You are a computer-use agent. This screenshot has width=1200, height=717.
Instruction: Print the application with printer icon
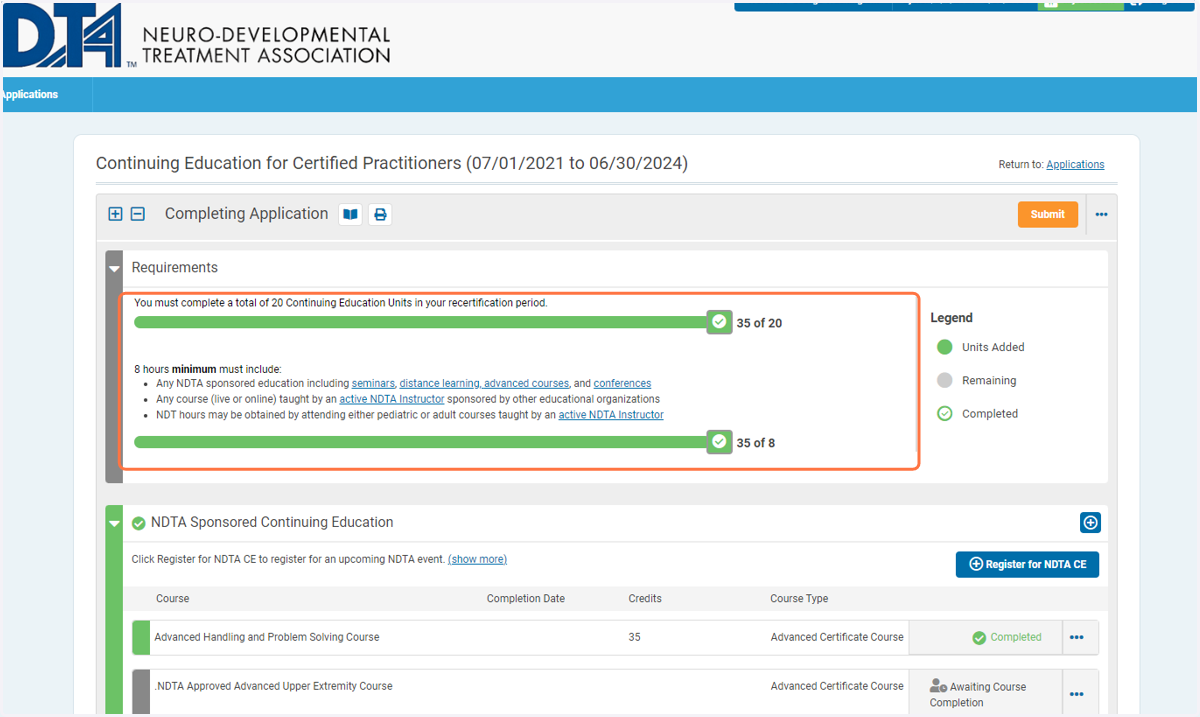tap(380, 214)
